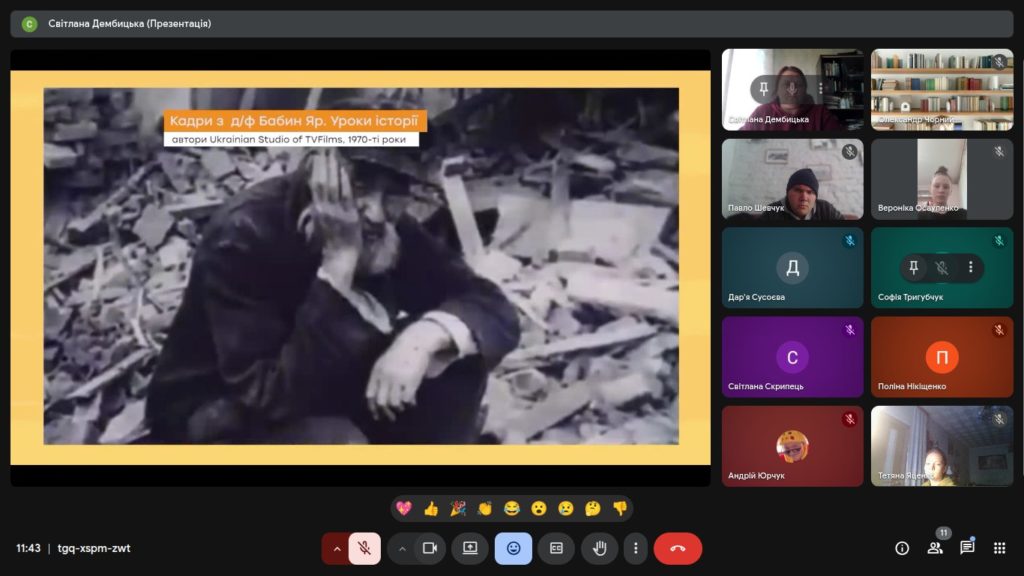The height and width of the screenshot is (576, 1024).
Task: Click the present screen icon
Action: (470, 548)
